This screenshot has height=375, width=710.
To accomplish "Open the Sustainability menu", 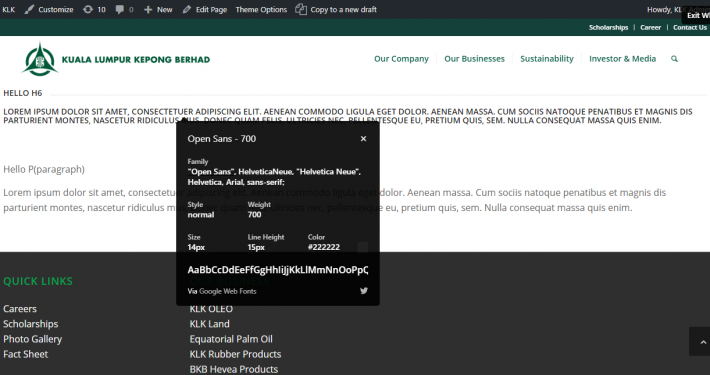I will 547,59.
